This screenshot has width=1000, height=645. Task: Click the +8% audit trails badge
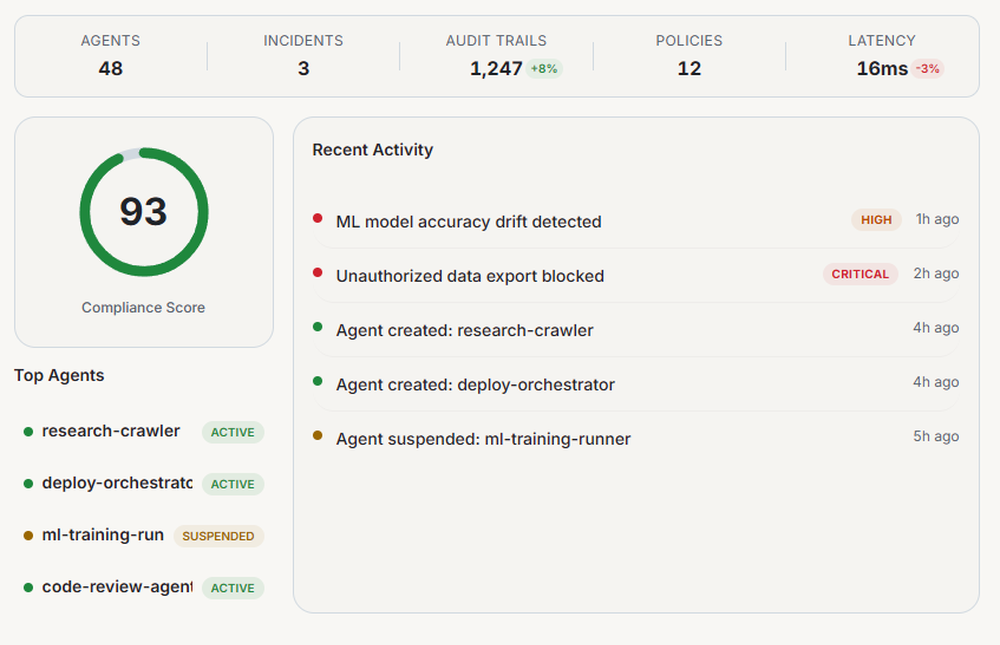[x=544, y=68]
